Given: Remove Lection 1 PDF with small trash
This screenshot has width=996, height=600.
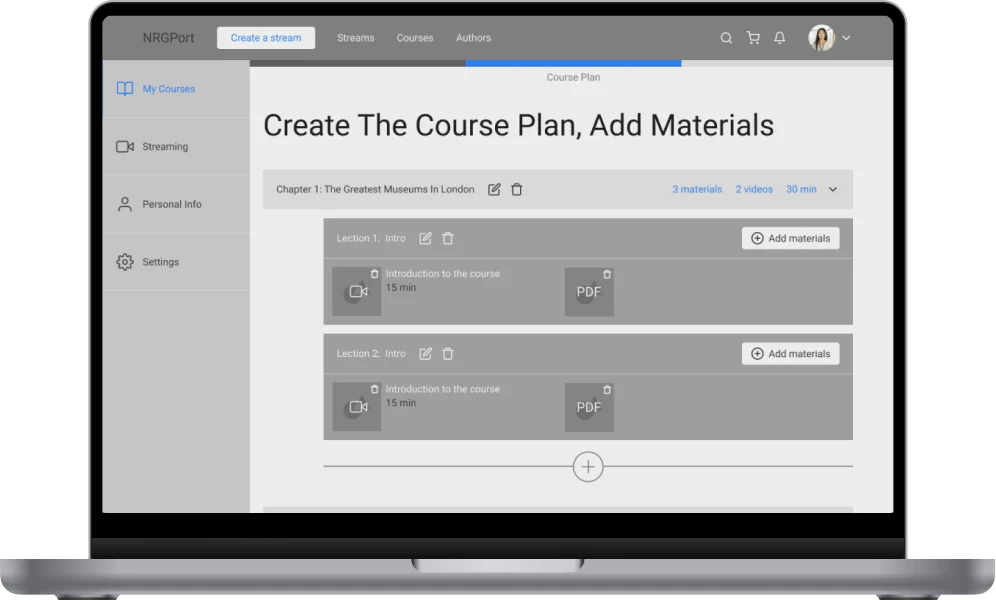Looking at the screenshot, I should 607,274.
